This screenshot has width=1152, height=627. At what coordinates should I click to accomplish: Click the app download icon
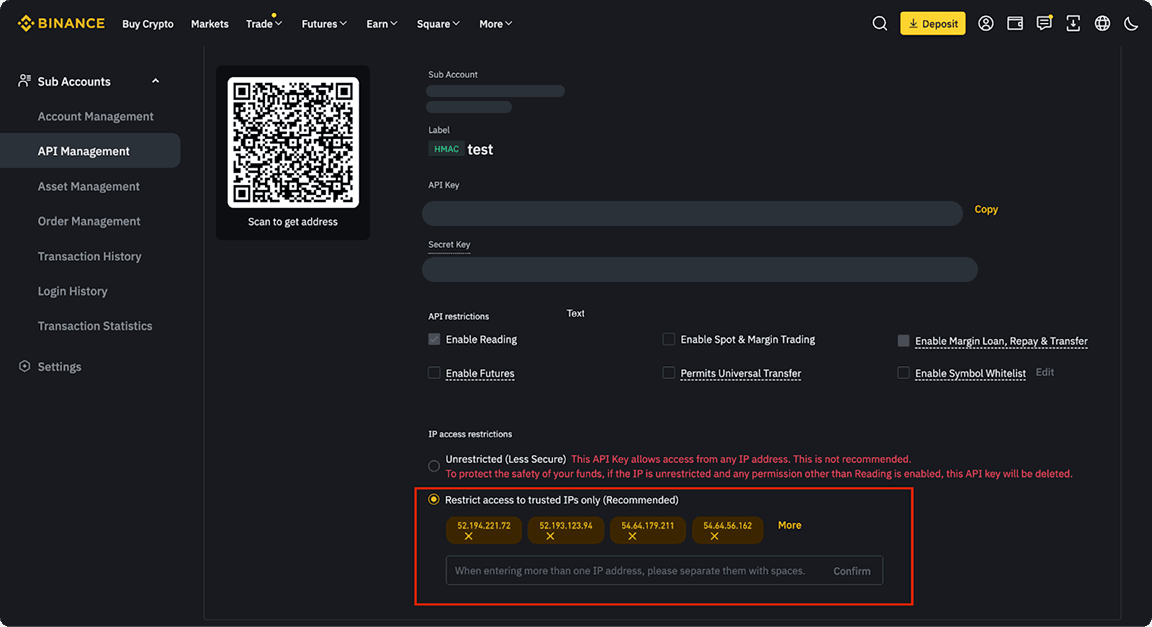point(1073,22)
